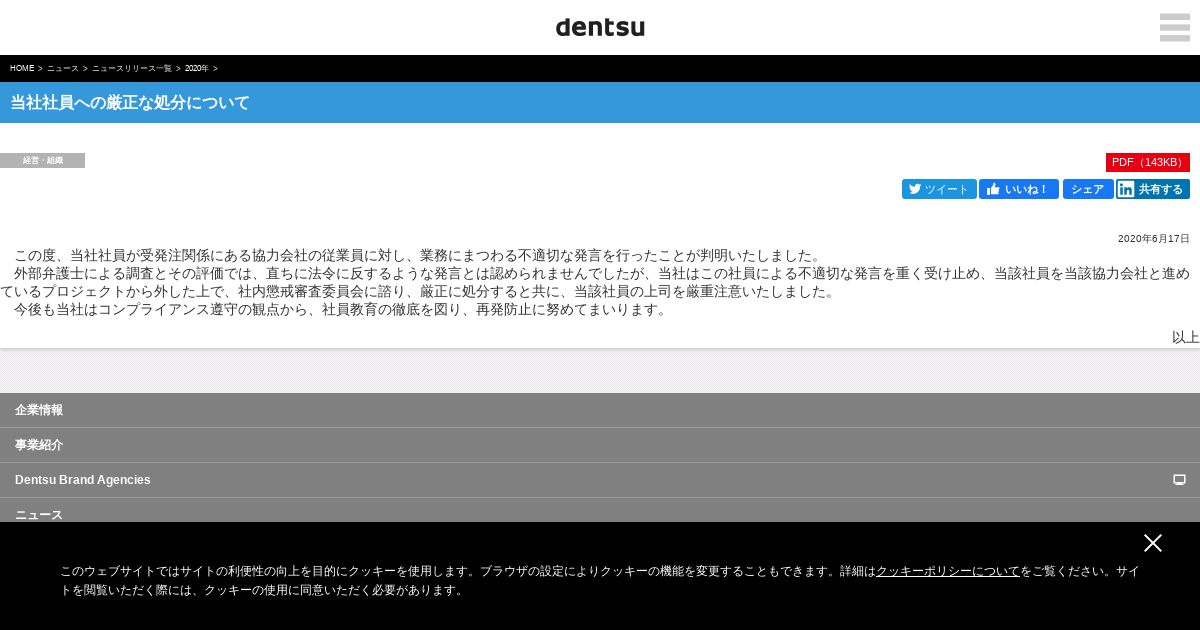Viewport: 1200px width, 630px height.
Task: Open the hamburger menu icon
Action: click(1175, 27)
